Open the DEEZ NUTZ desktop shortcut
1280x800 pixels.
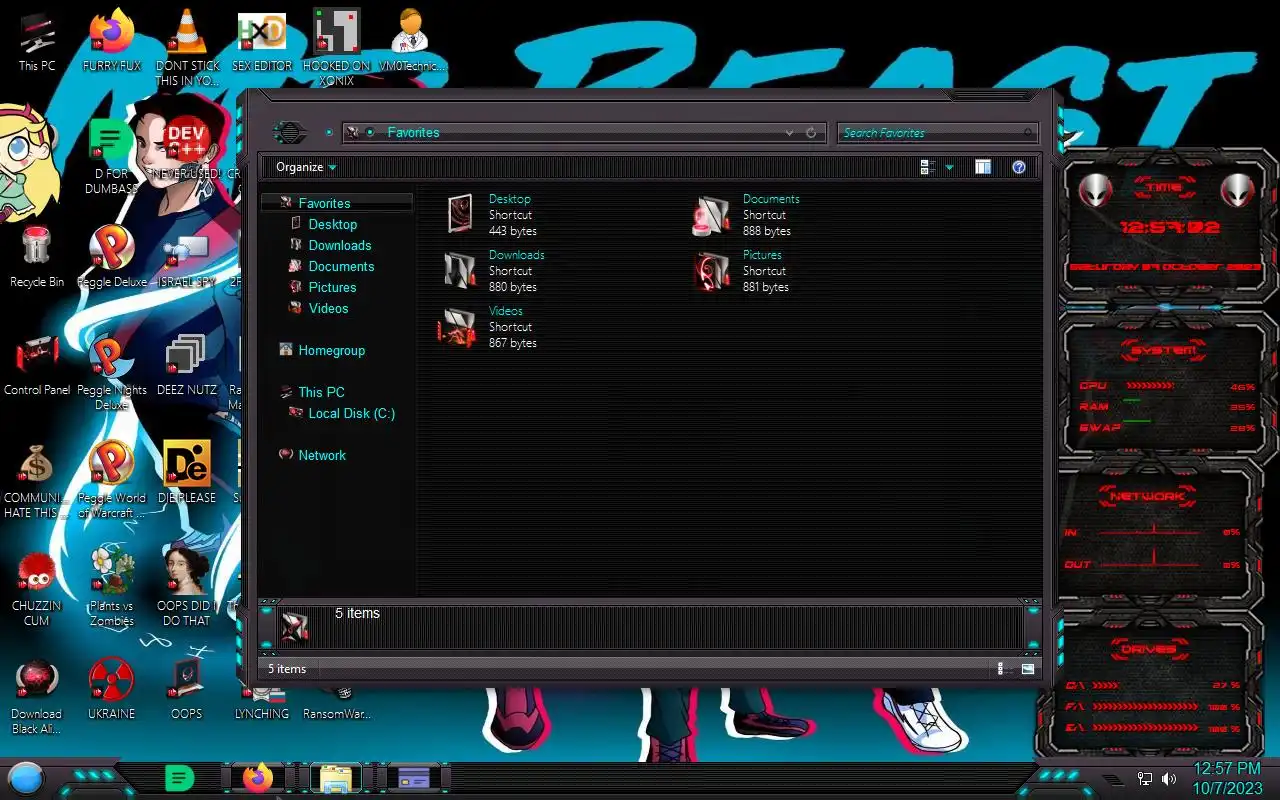coord(187,365)
